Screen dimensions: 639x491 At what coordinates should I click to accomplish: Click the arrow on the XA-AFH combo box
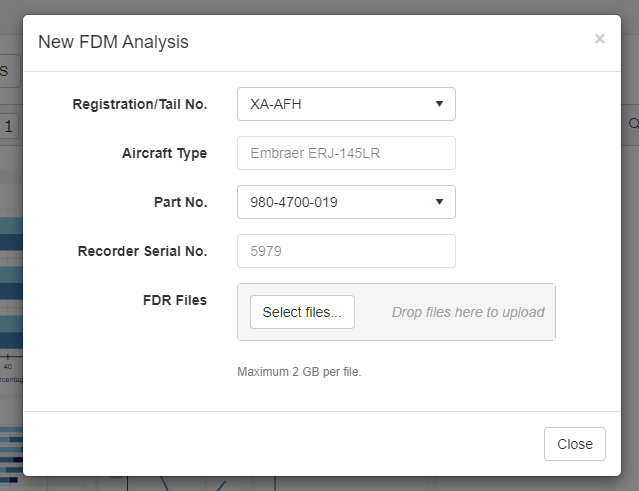439,104
